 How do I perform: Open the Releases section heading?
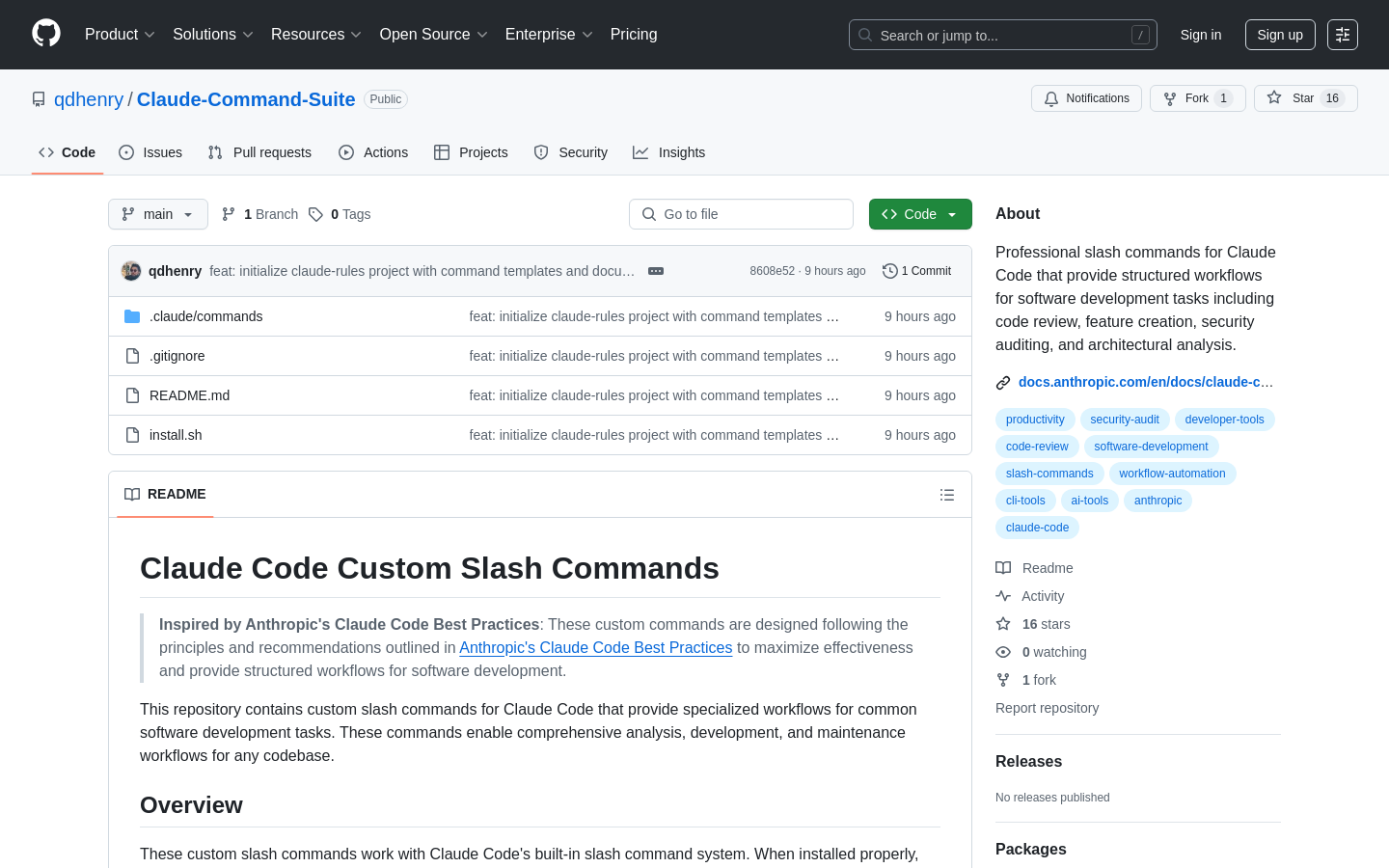click(1028, 761)
